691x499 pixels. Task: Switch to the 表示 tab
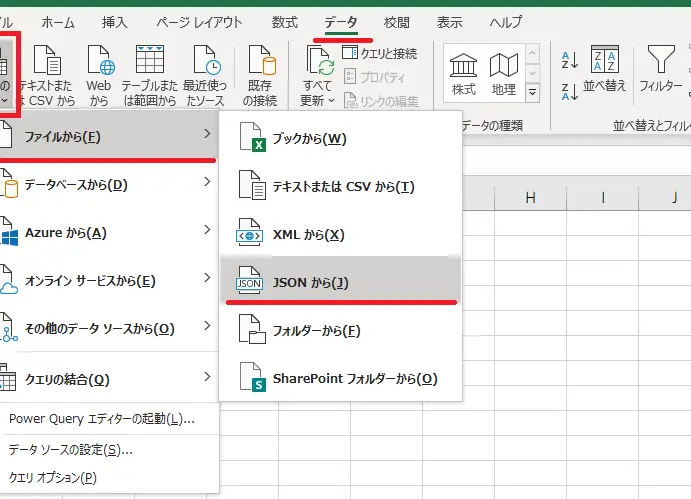click(x=450, y=22)
